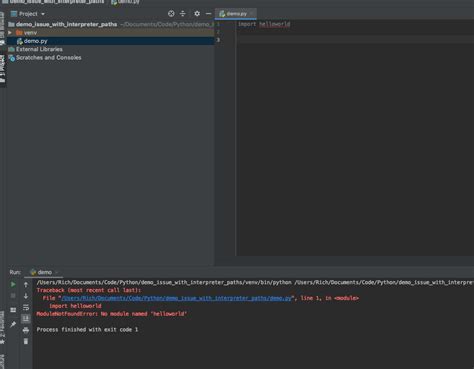This screenshot has width=474, height=369.
Task: Click the vertical Project tool window tab
Action: [x=2, y=69]
